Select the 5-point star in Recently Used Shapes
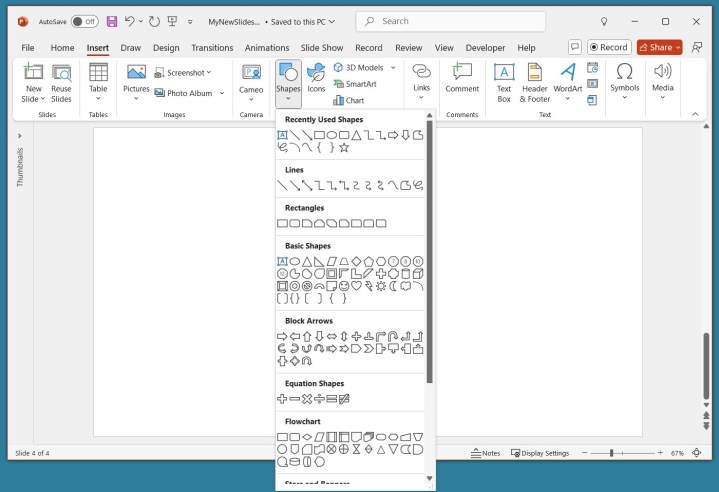719x492 pixels. click(344, 148)
